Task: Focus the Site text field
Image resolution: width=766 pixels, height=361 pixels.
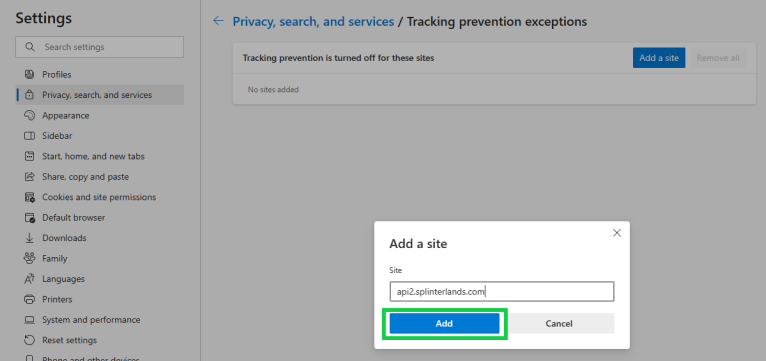Action: (x=502, y=292)
